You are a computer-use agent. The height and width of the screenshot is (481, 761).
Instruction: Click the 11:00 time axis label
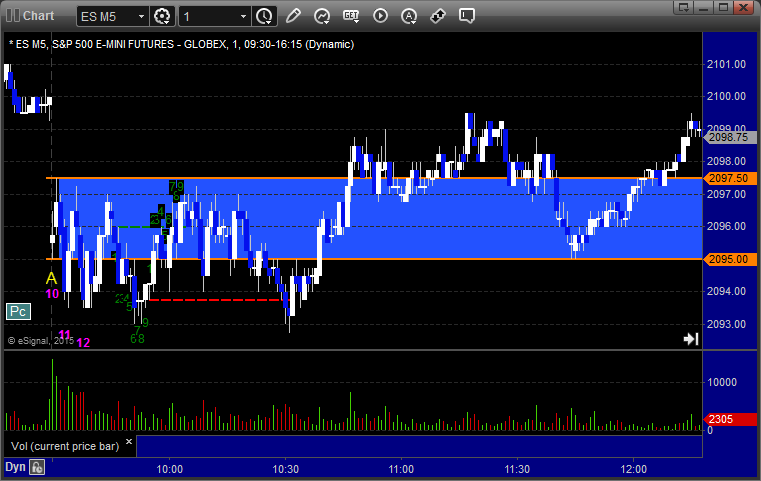(401, 469)
